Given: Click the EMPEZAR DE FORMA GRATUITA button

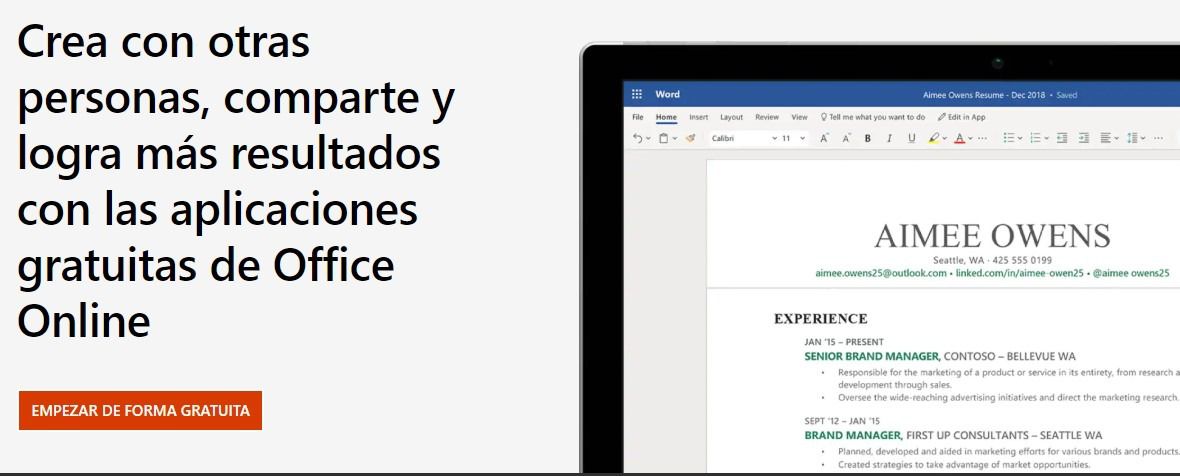Looking at the screenshot, I should 140,411.
